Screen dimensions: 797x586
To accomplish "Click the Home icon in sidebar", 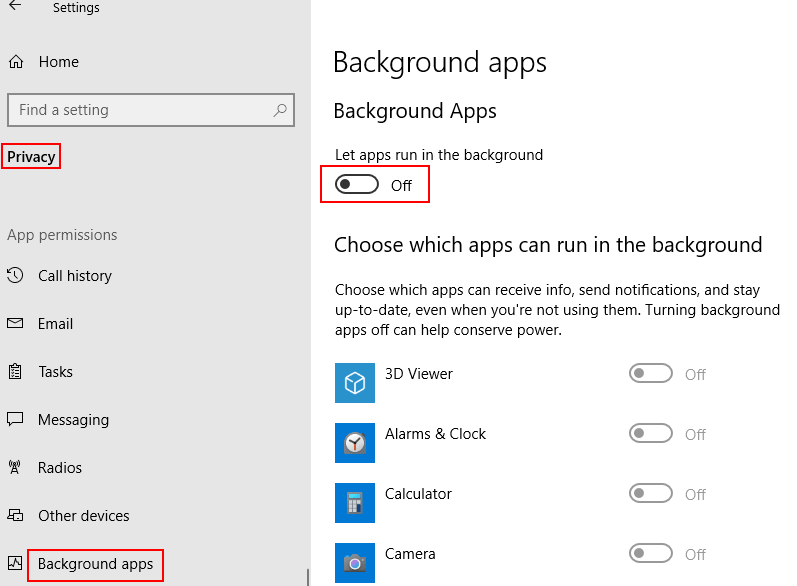I will pos(16,62).
